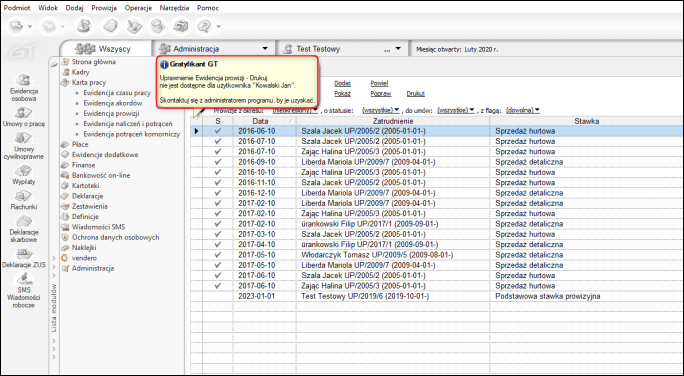The height and width of the screenshot is (376, 684).
Task: Expand the Administracja department dropdown
Action: 265,48
